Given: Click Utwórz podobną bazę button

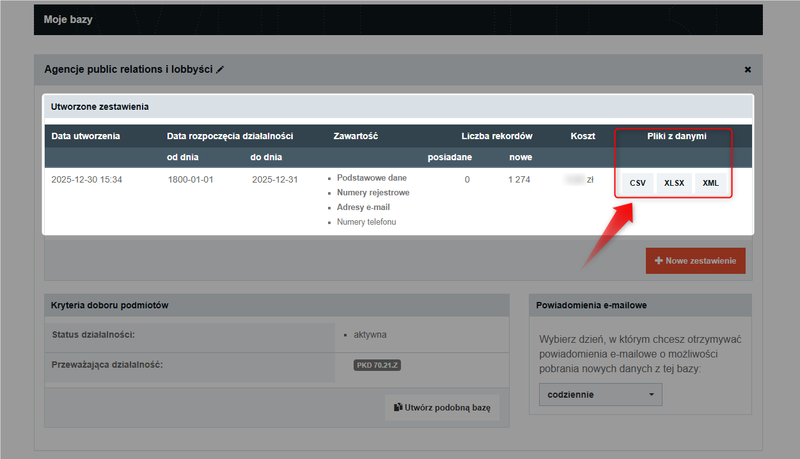Looking at the screenshot, I should coord(441,409).
